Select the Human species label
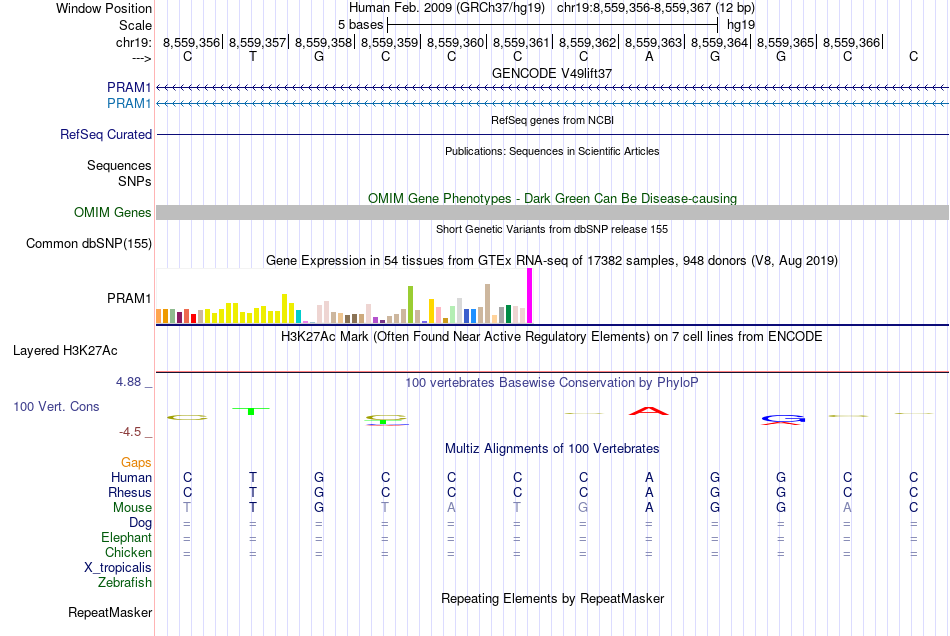Screen dimensions: 950x636 tap(131, 477)
